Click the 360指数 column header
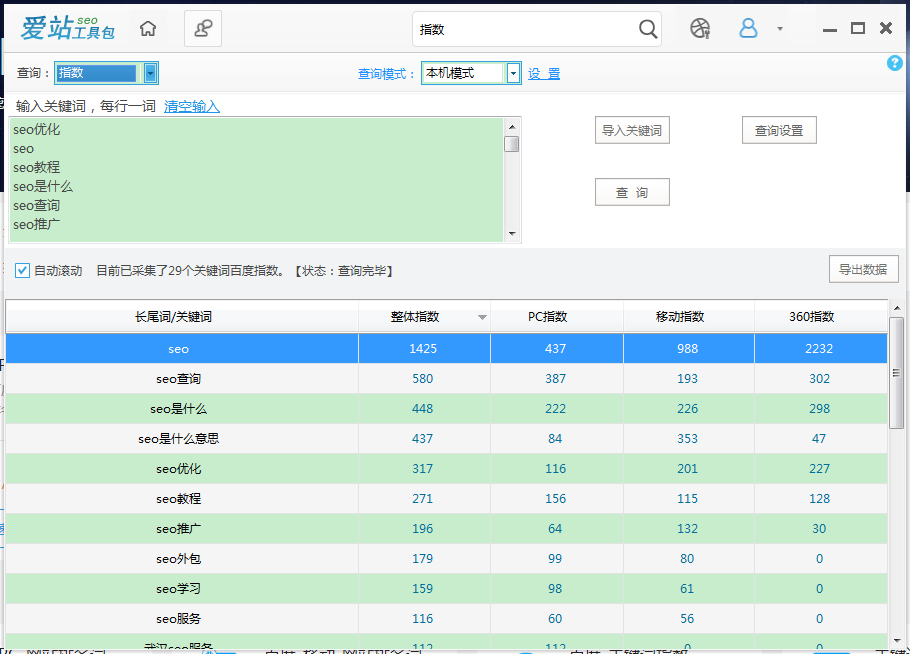910x654 pixels. point(811,317)
